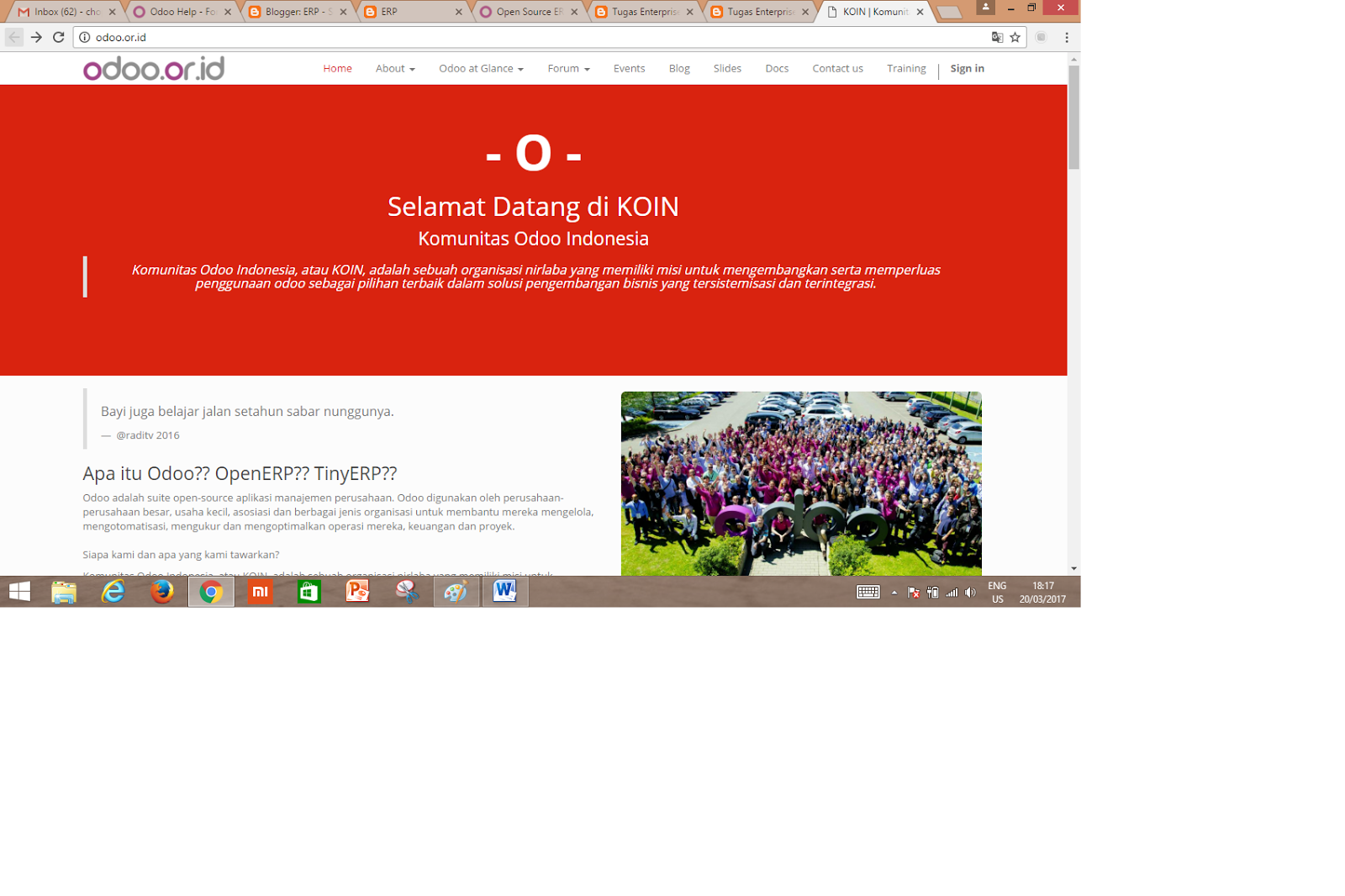Click the "Komunitas Odoo Indonesia" subtitle
Screen dimensions: 1345x896
tap(533, 239)
